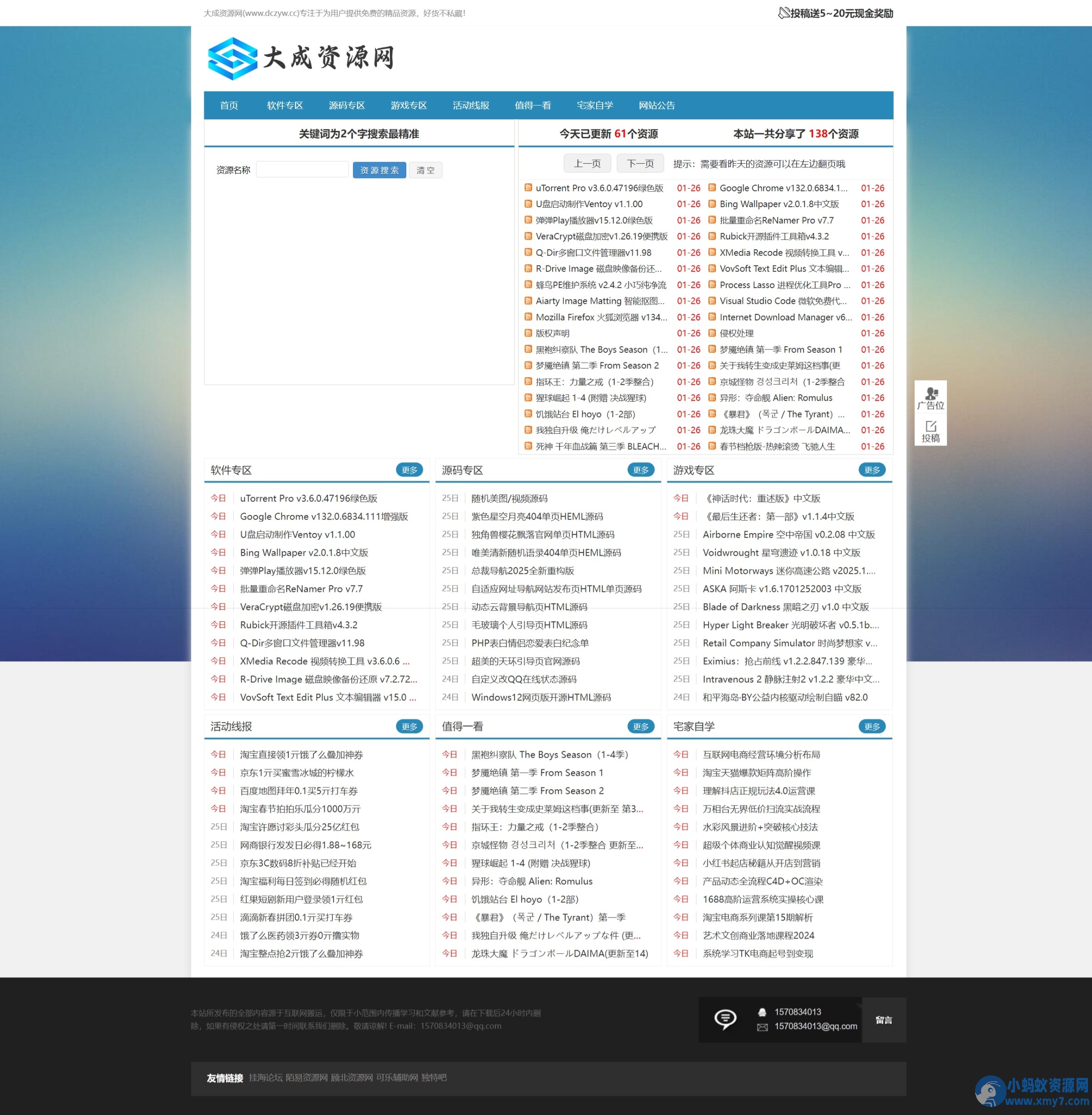Click 更多 in the 值得一看 panel
The width and height of the screenshot is (1092, 1115).
point(641,727)
